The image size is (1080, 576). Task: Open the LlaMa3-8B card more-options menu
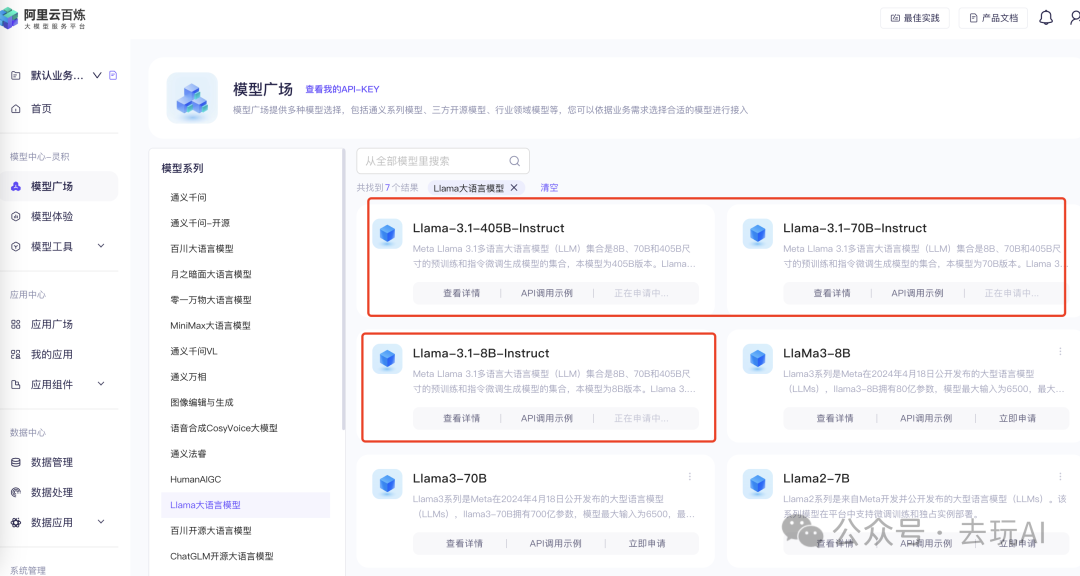tap(1060, 351)
